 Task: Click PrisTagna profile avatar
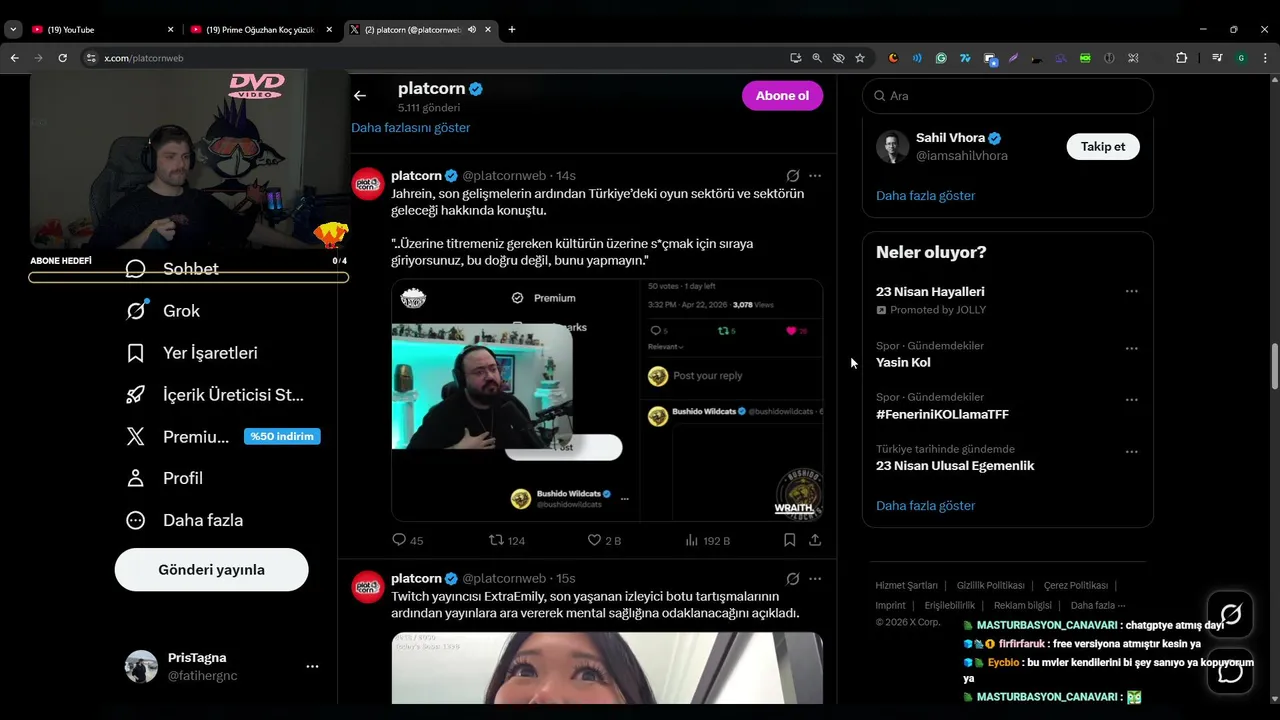click(x=141, y=666)
